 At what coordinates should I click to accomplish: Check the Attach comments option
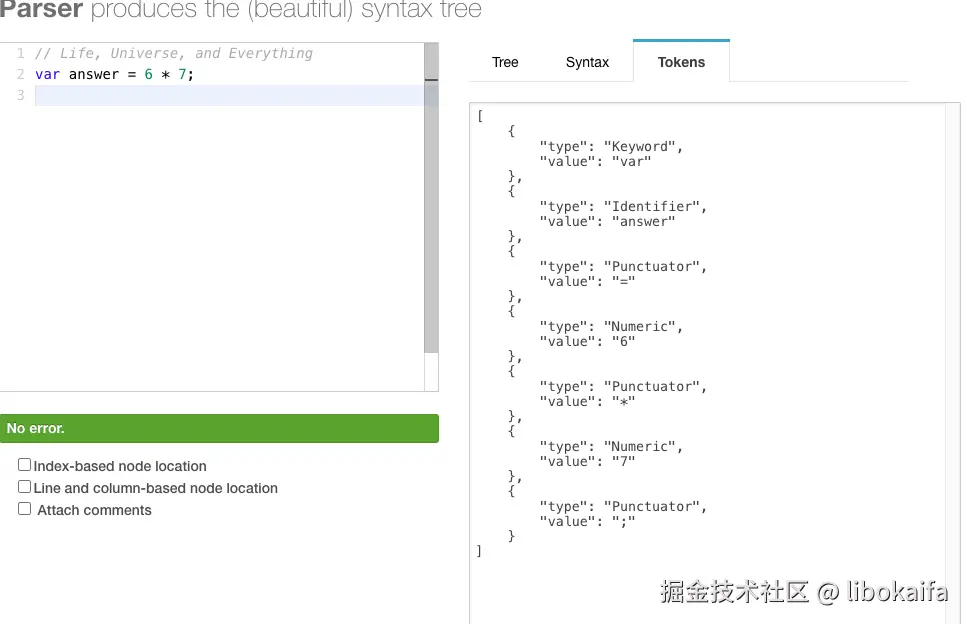point(25,509)
